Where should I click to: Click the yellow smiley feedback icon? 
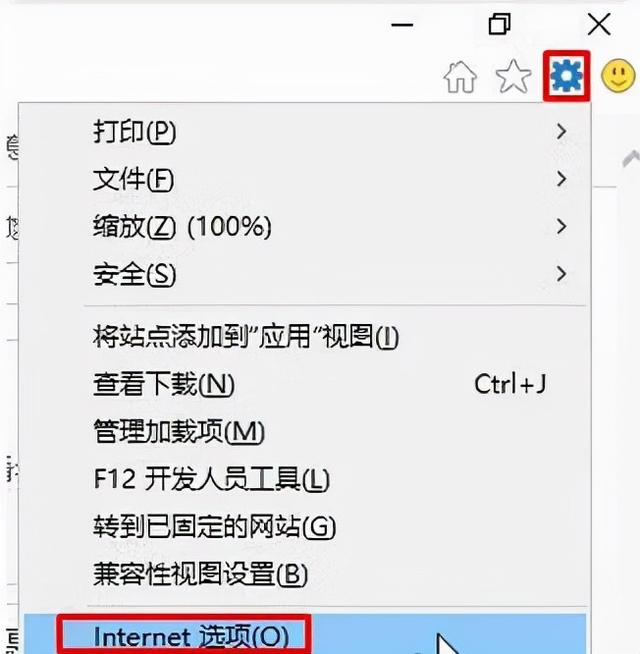click(618, 76)
